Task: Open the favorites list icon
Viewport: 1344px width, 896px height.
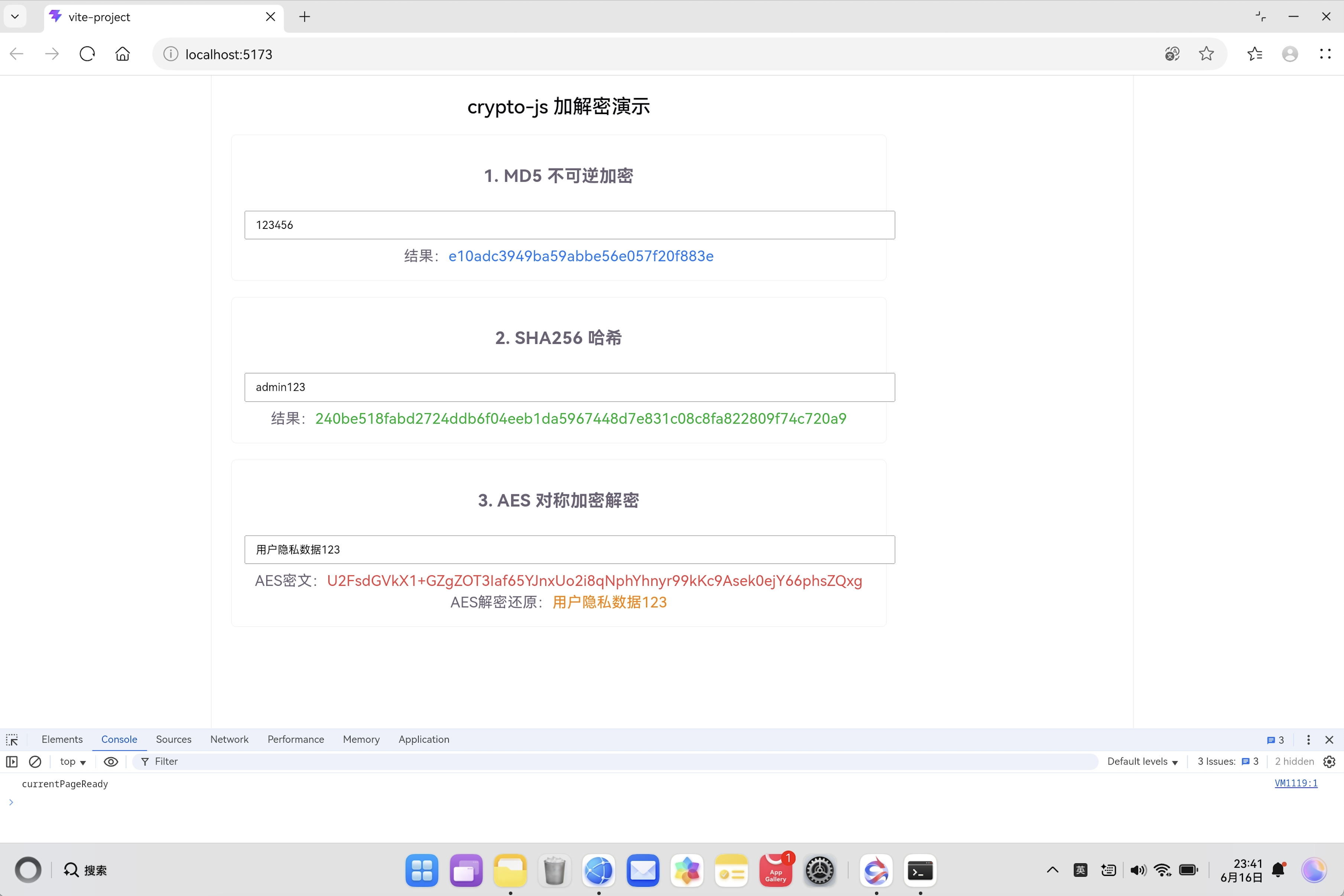Action: [1255, 54]
